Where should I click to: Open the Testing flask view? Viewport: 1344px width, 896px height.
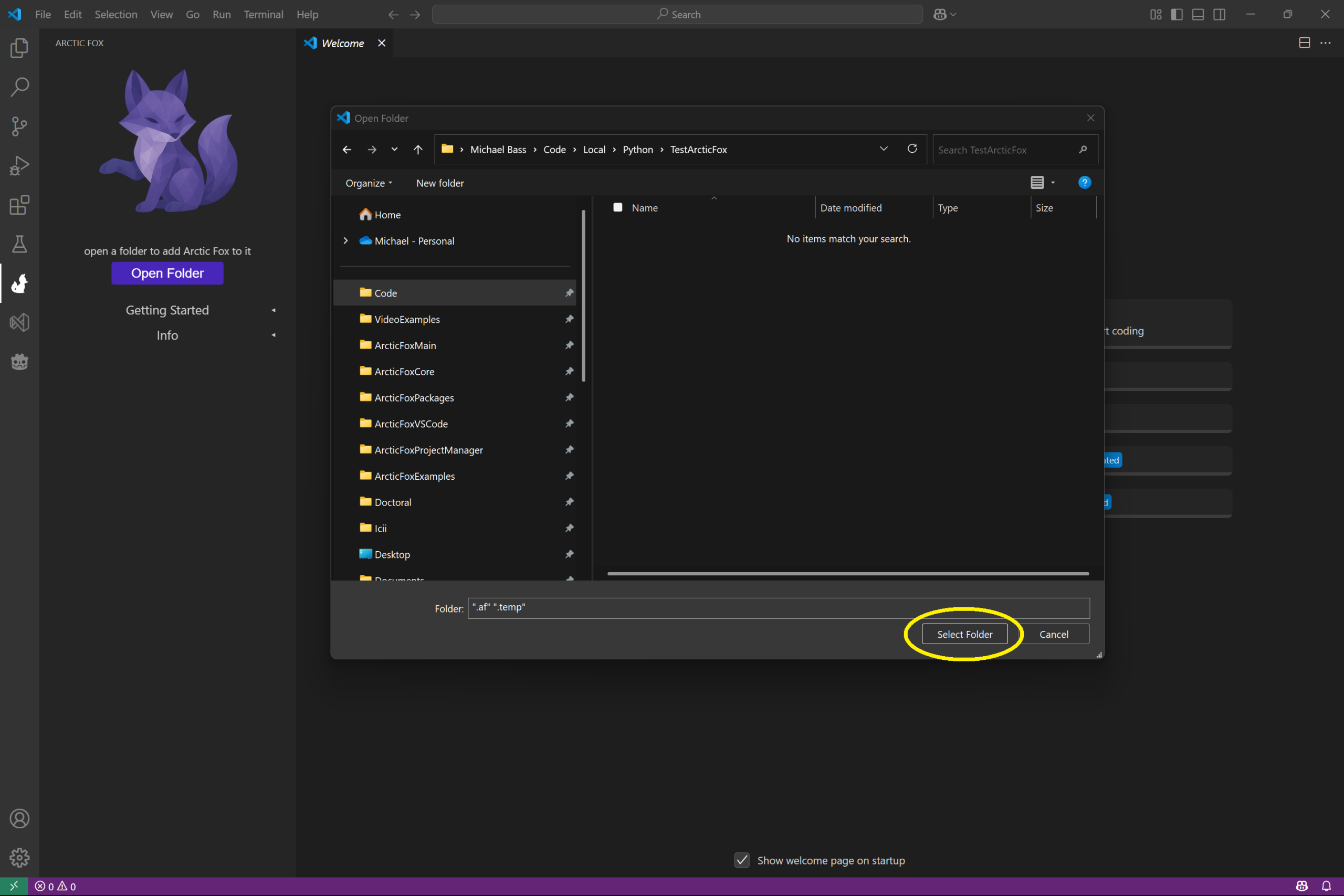19,244
